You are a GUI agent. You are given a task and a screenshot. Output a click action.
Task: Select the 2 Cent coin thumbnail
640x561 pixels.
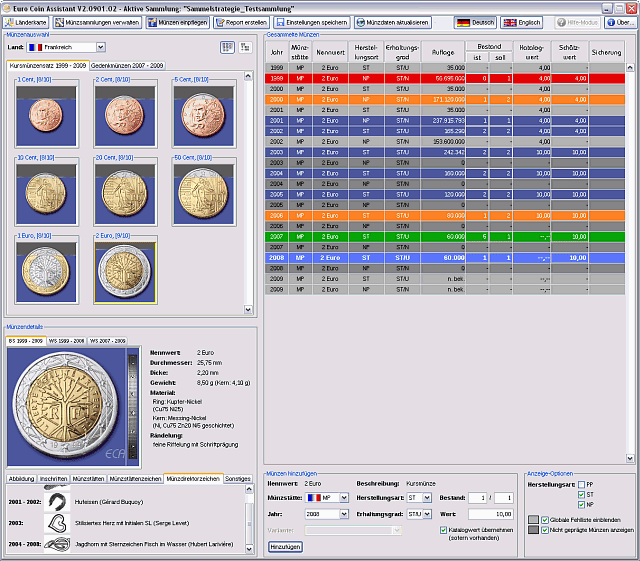(125, 116)
